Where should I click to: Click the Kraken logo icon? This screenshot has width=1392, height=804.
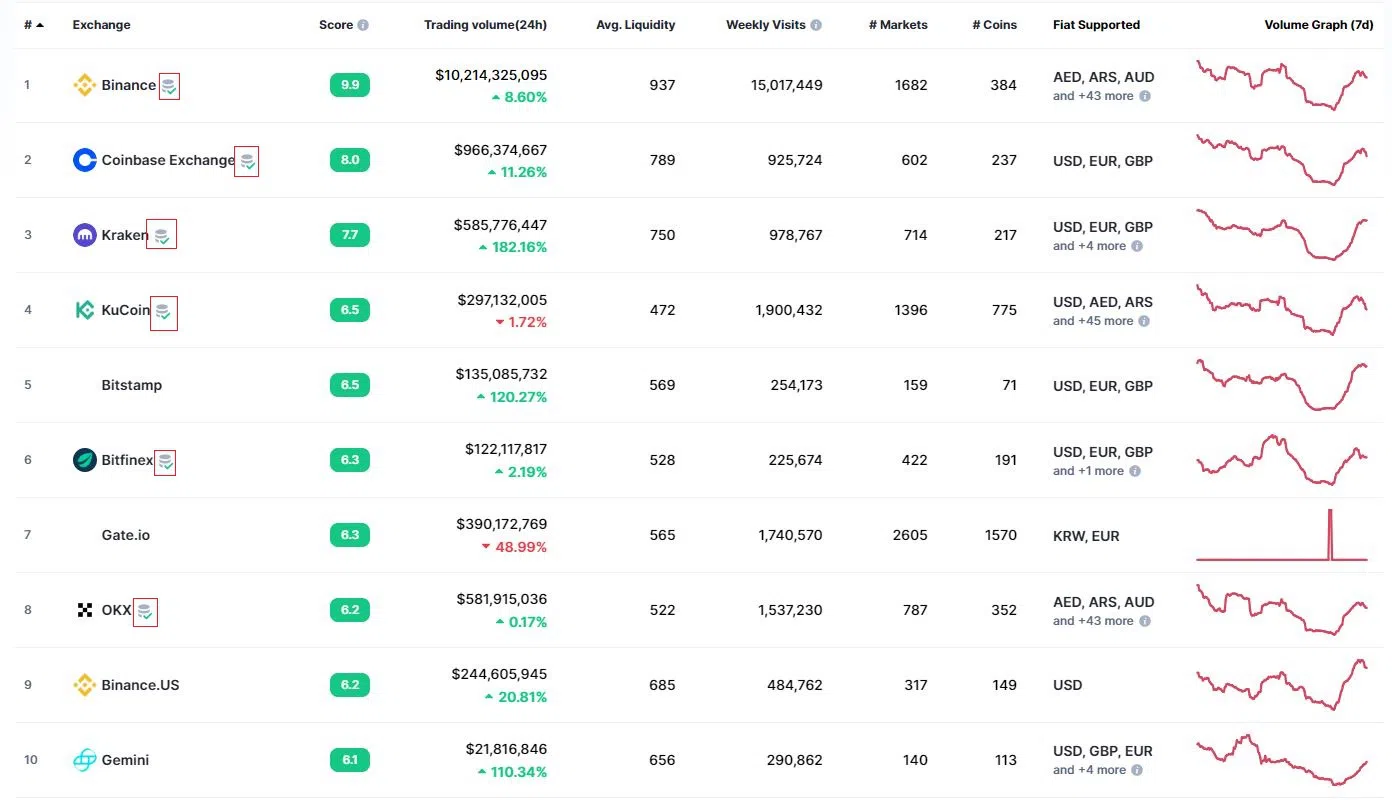coord(85,235)
